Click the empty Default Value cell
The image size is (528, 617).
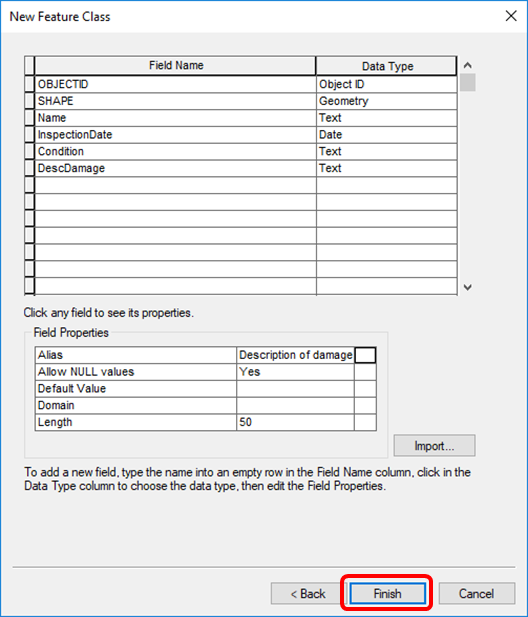click(x=295, y=389)
